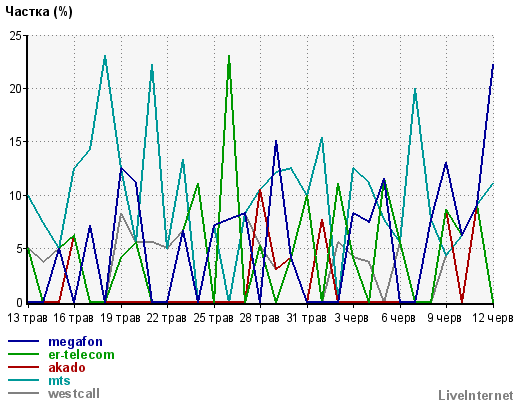Image resolution: width=520 pixels, height=405 pixels.
Task: Click the gray westcall line swatch
Action: pyautogui.click(x=23, y=393)
